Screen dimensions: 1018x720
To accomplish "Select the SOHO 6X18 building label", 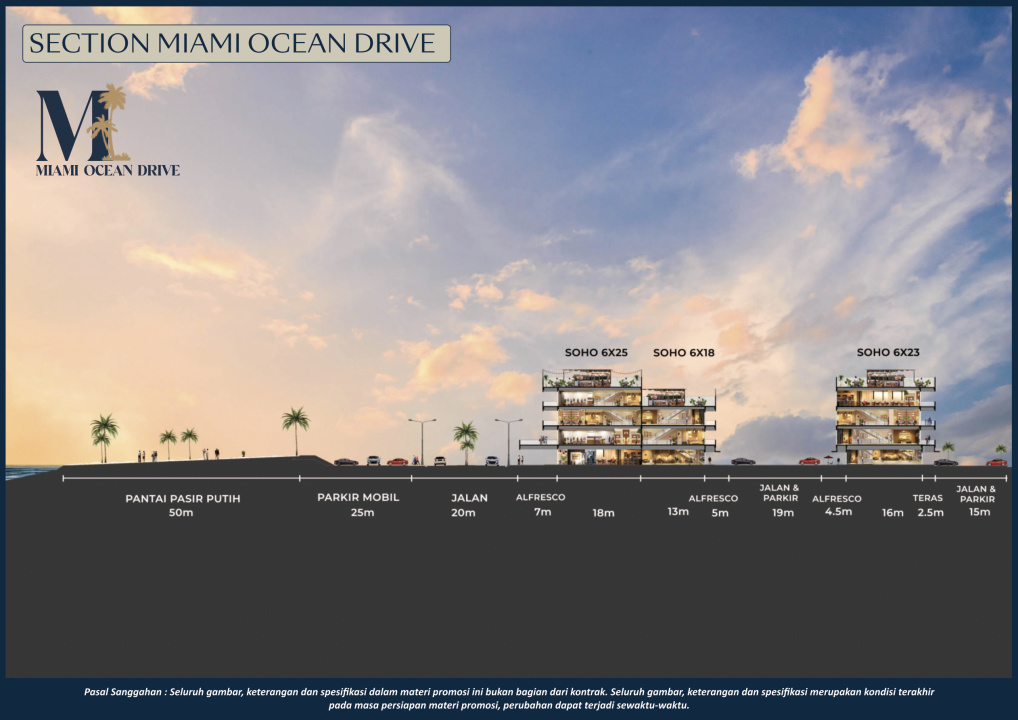I will [683, 353].
